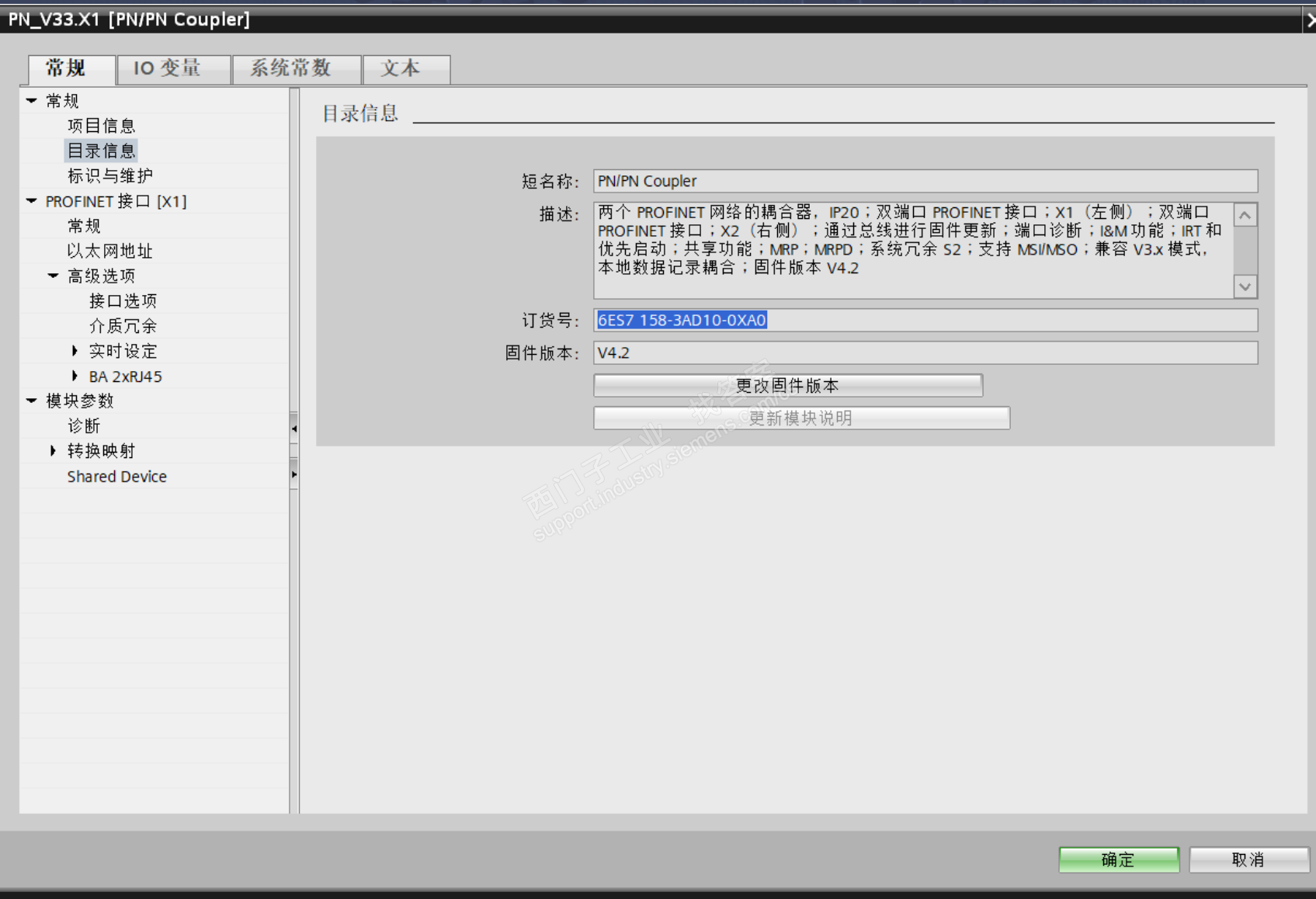Select the PROFINET 接口 [X1] tree entry

pyautogui.click(x=116, y=201)
